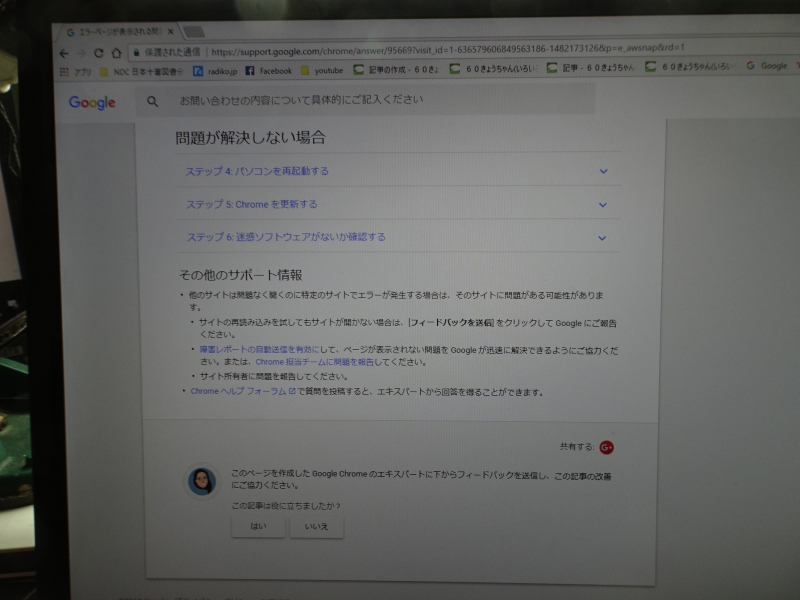
Task: Open the 障害レポートの自動送信を有効に link
Action: click(x=259, y=349)
